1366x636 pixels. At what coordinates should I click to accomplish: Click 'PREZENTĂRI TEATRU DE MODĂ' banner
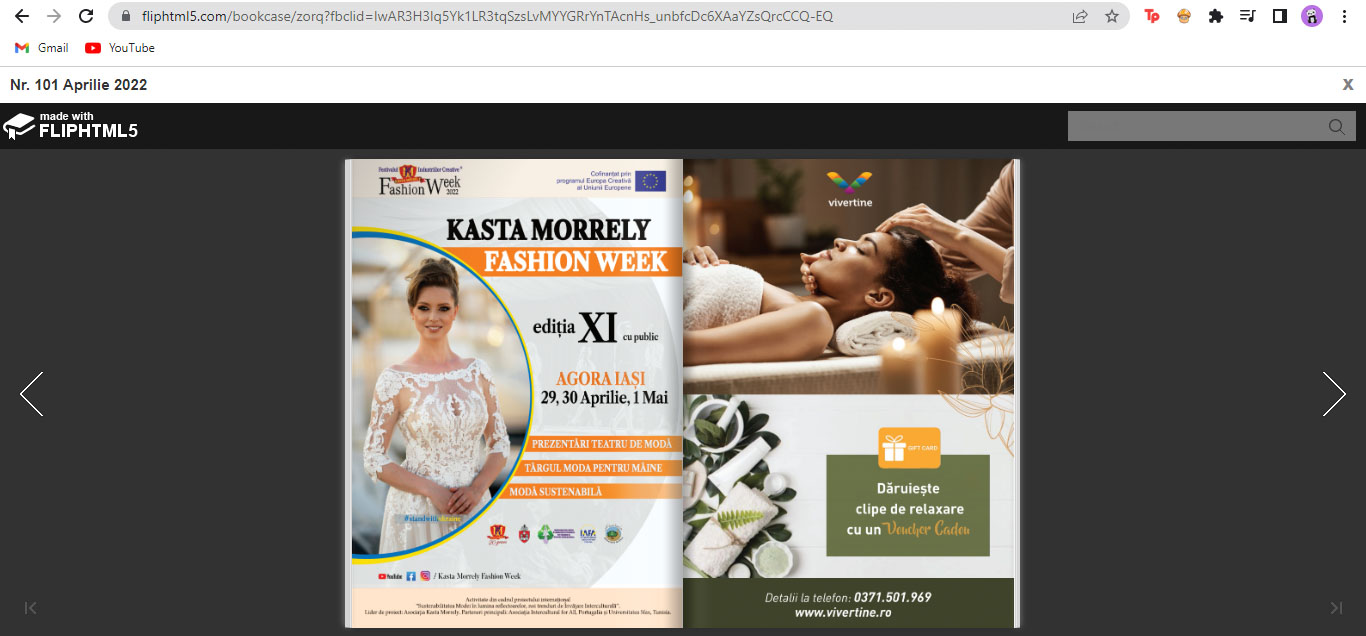[601, 444]
